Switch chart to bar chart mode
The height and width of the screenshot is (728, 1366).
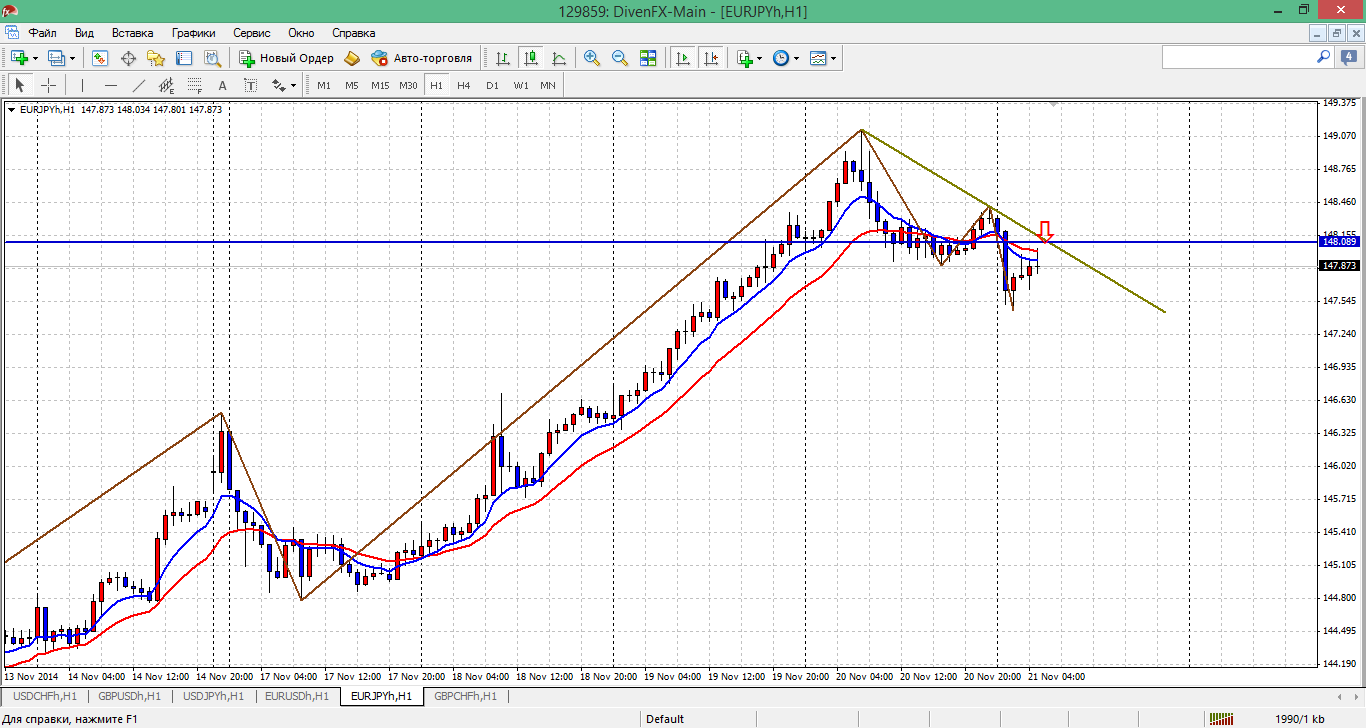coord(503,58)
